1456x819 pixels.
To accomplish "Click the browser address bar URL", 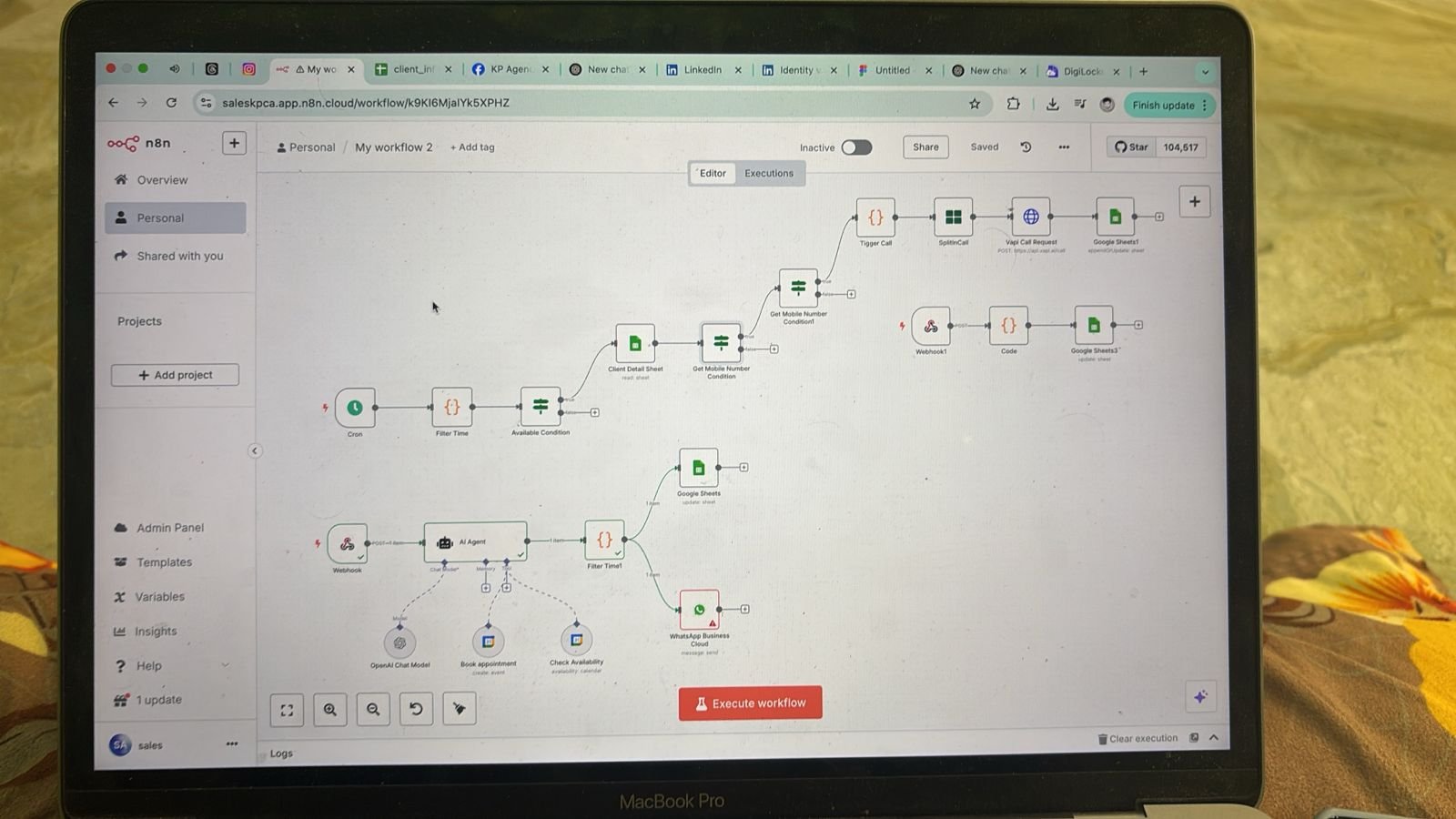I will click(366, 103).
